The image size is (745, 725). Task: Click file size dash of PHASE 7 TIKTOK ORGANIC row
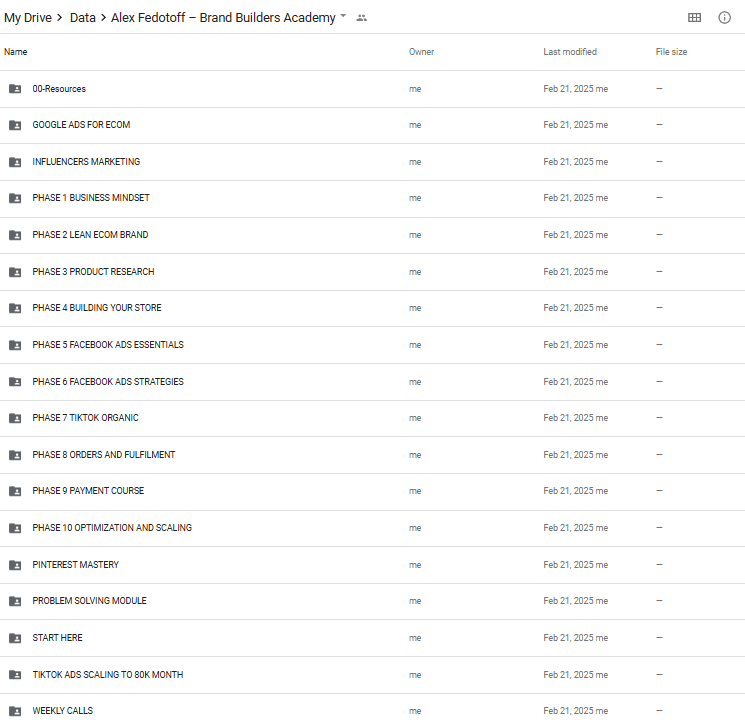(659, 418)
